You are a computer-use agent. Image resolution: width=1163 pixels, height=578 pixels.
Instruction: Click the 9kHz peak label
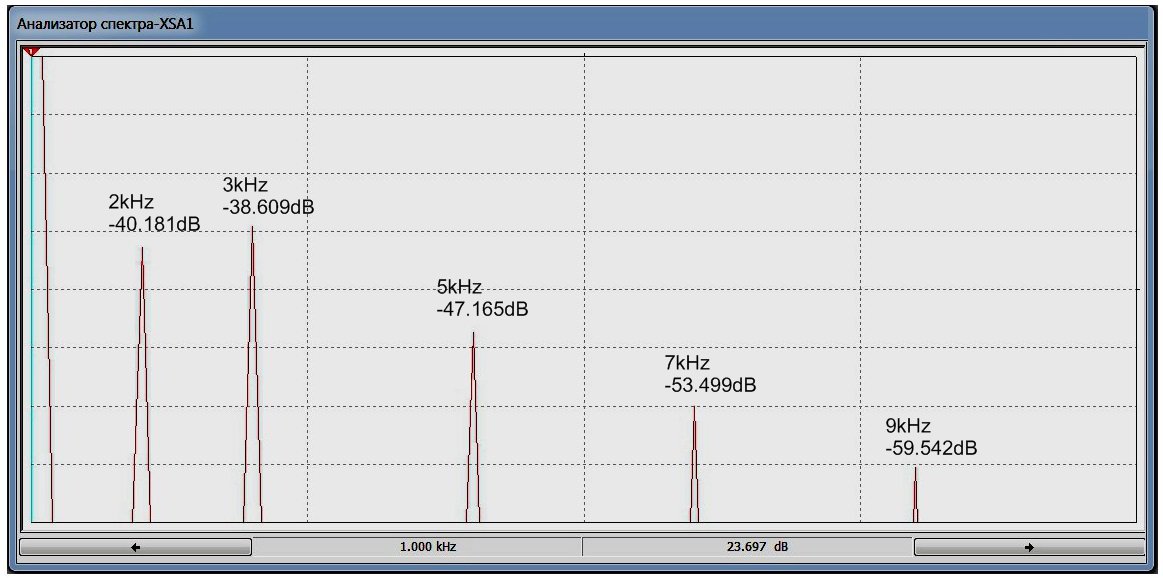[908, 427]
